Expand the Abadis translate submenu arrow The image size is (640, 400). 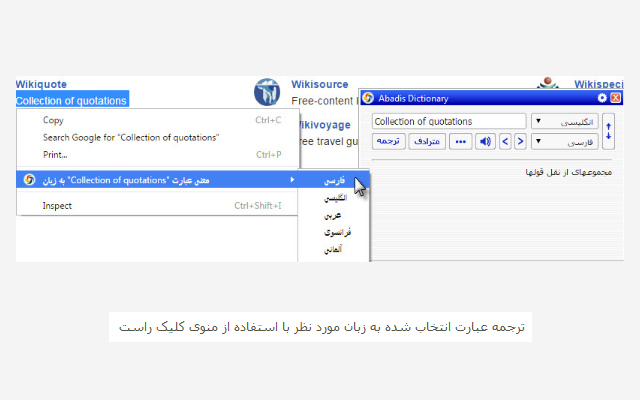(x=292, y=180)
